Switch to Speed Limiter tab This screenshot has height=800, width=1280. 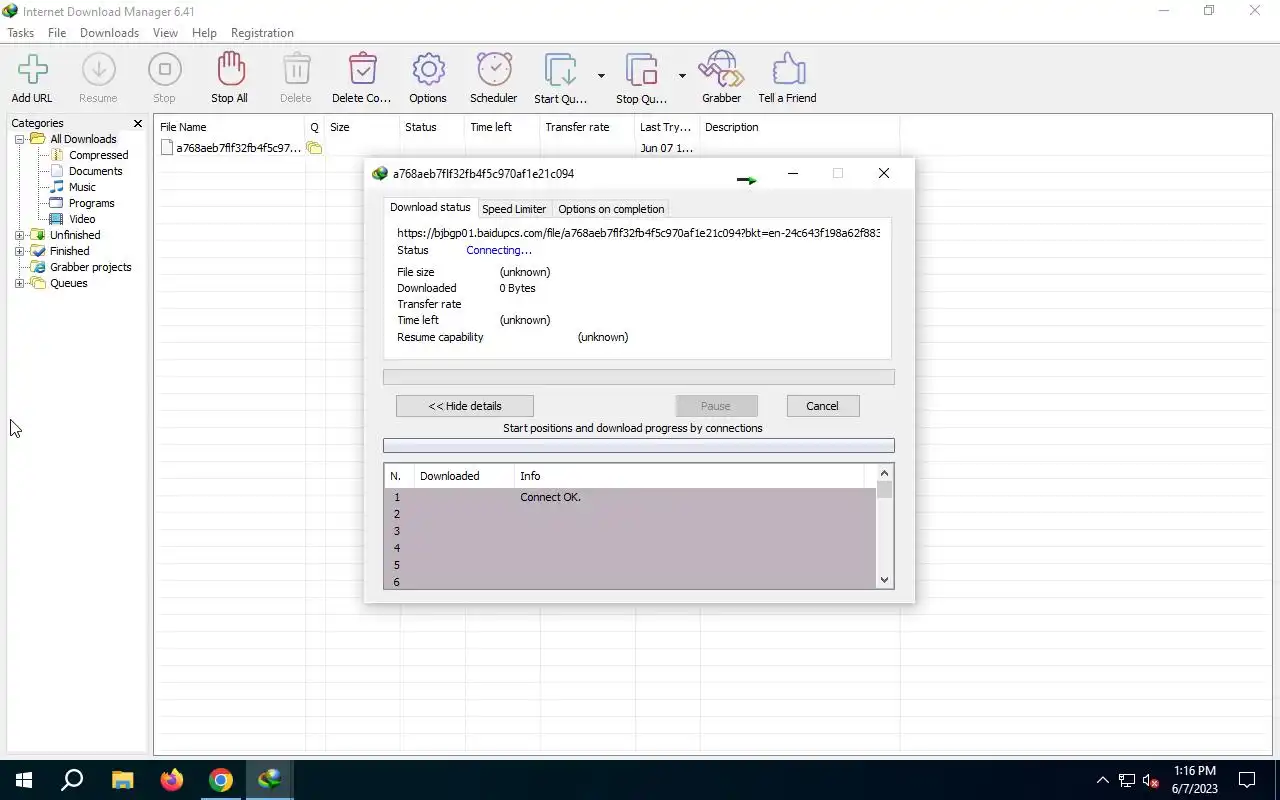(514, 209)
